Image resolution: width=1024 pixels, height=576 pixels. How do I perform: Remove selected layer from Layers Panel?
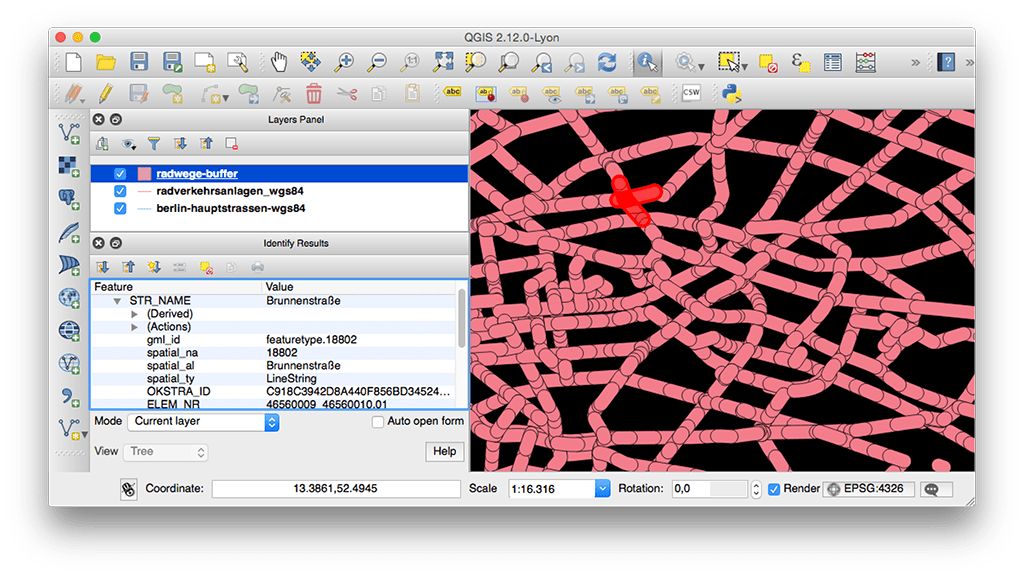(x=232, y=143)
